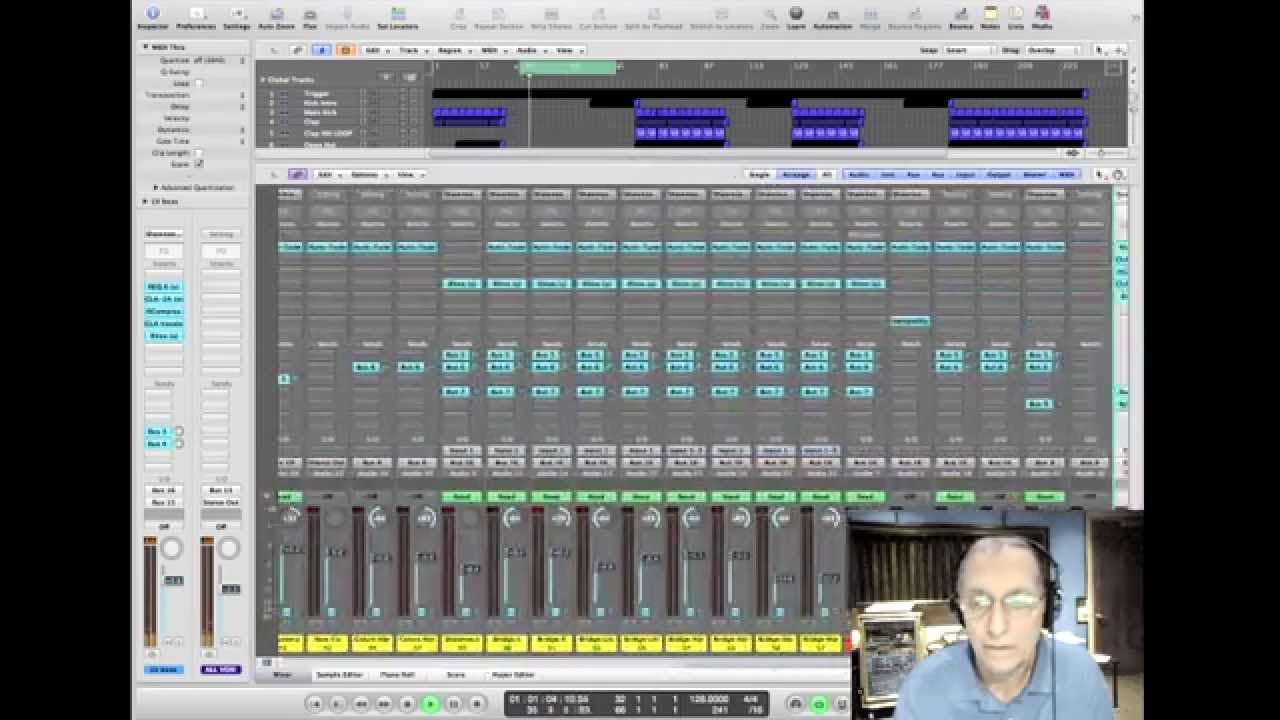This screenshot has height=720, width=1280.
Task: Click the transport Forward button
Action: [384, 704]
